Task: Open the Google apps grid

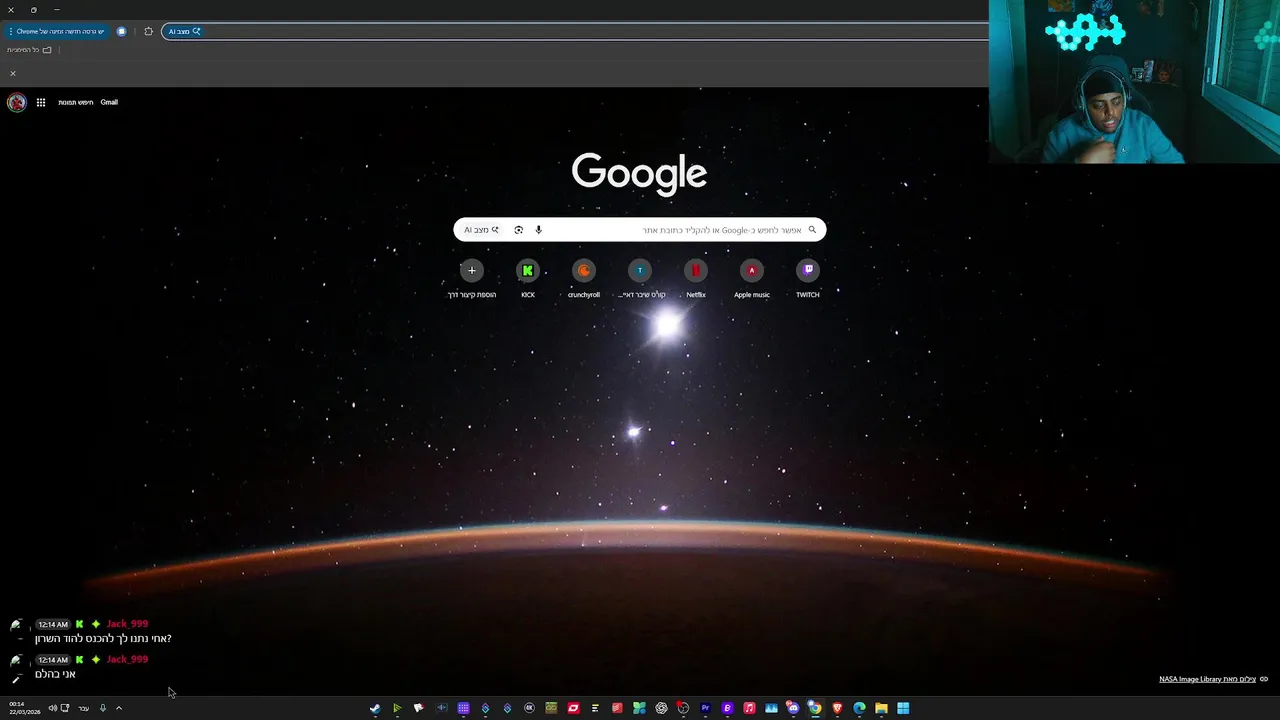Action: [41, 102]
